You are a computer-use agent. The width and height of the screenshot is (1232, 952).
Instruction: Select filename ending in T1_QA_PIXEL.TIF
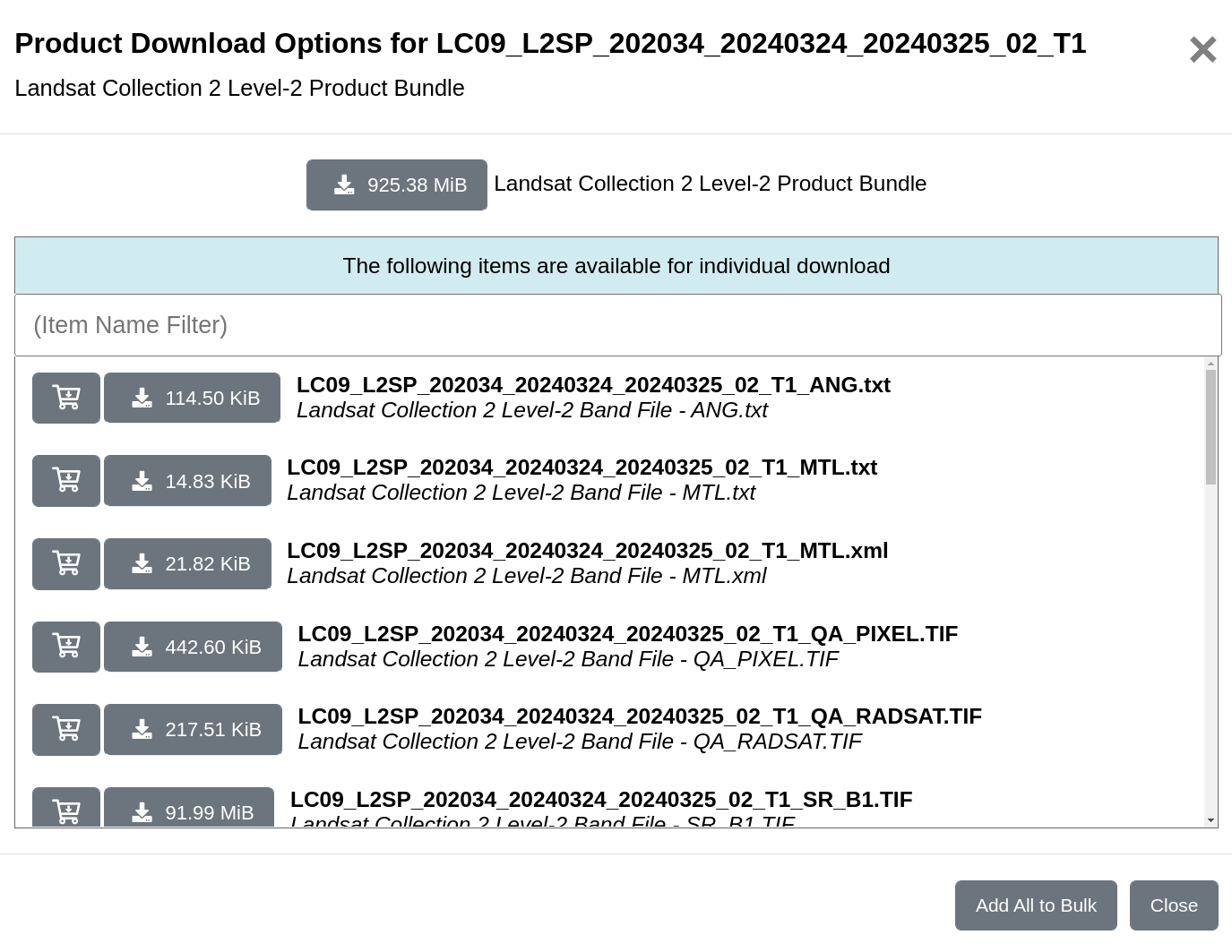click(x=627, y=634)
